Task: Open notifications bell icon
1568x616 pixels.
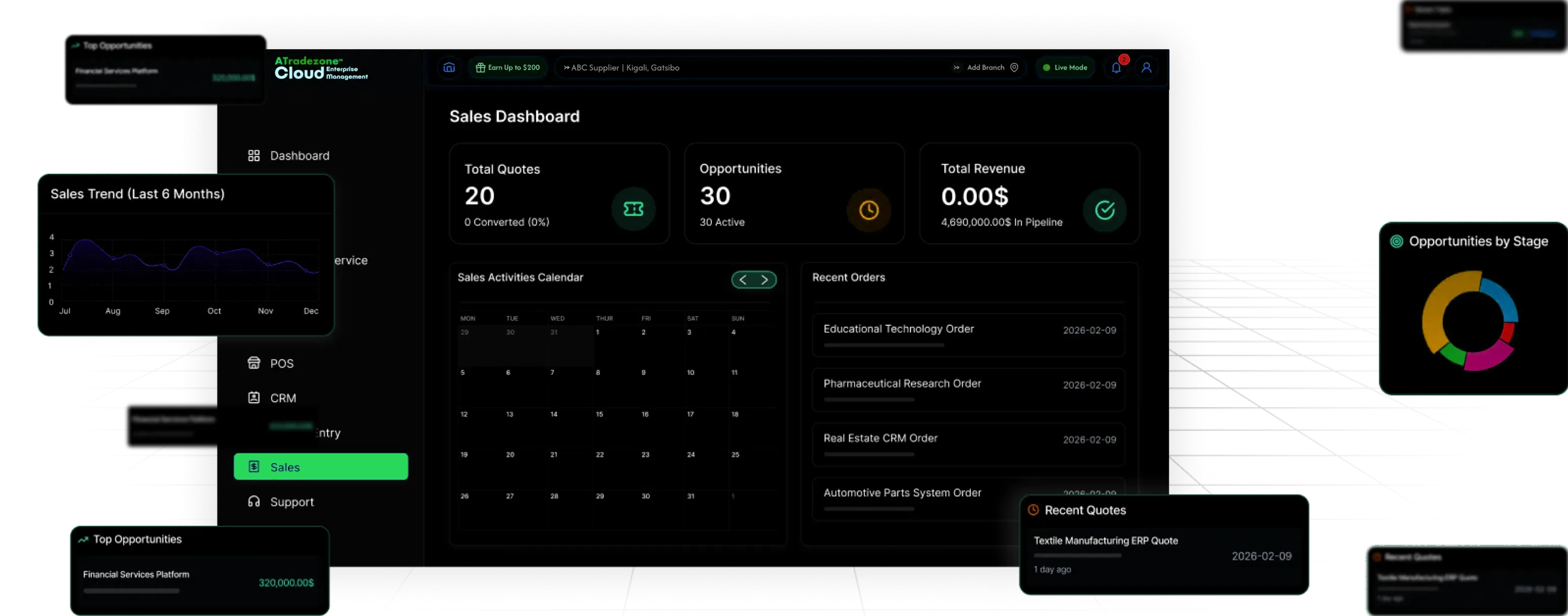Action: tap(1116, 67)
